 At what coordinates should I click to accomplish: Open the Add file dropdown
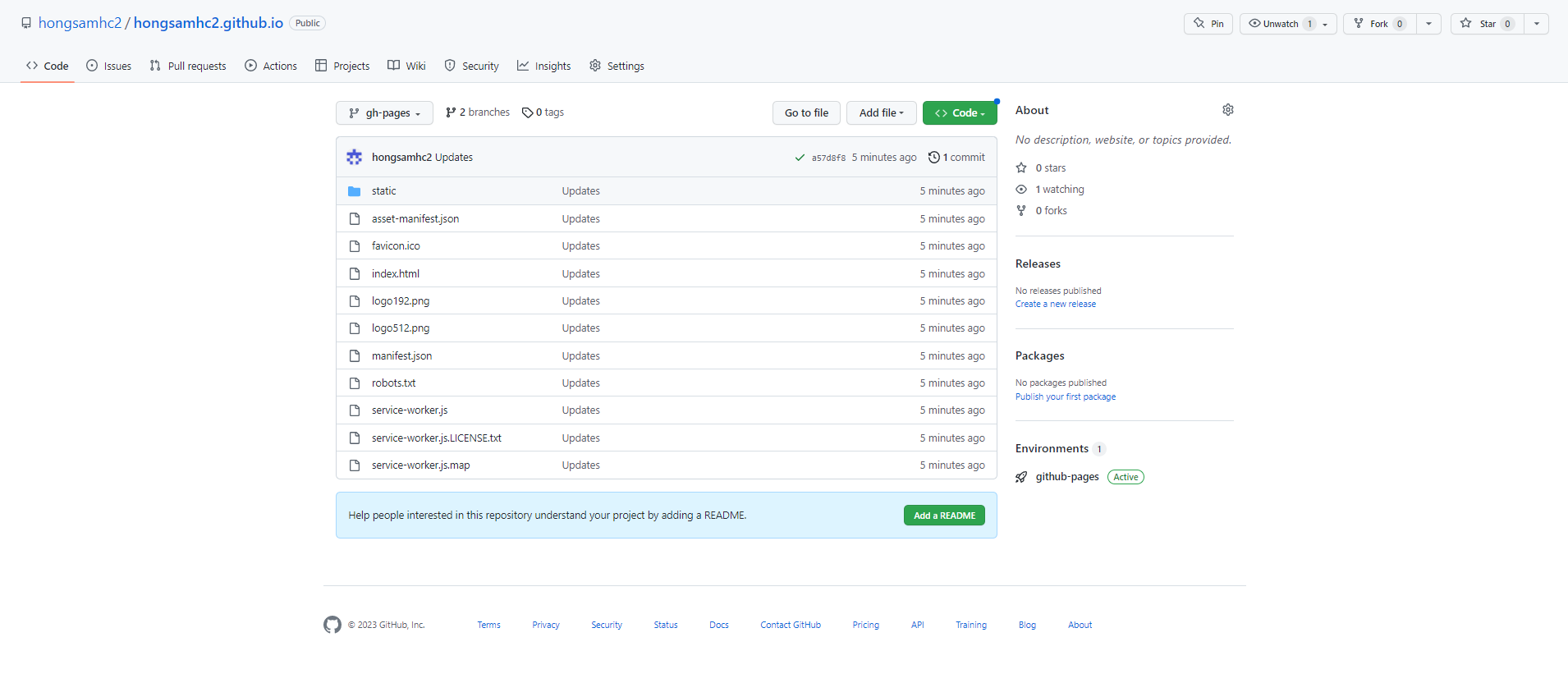(881, 113)
